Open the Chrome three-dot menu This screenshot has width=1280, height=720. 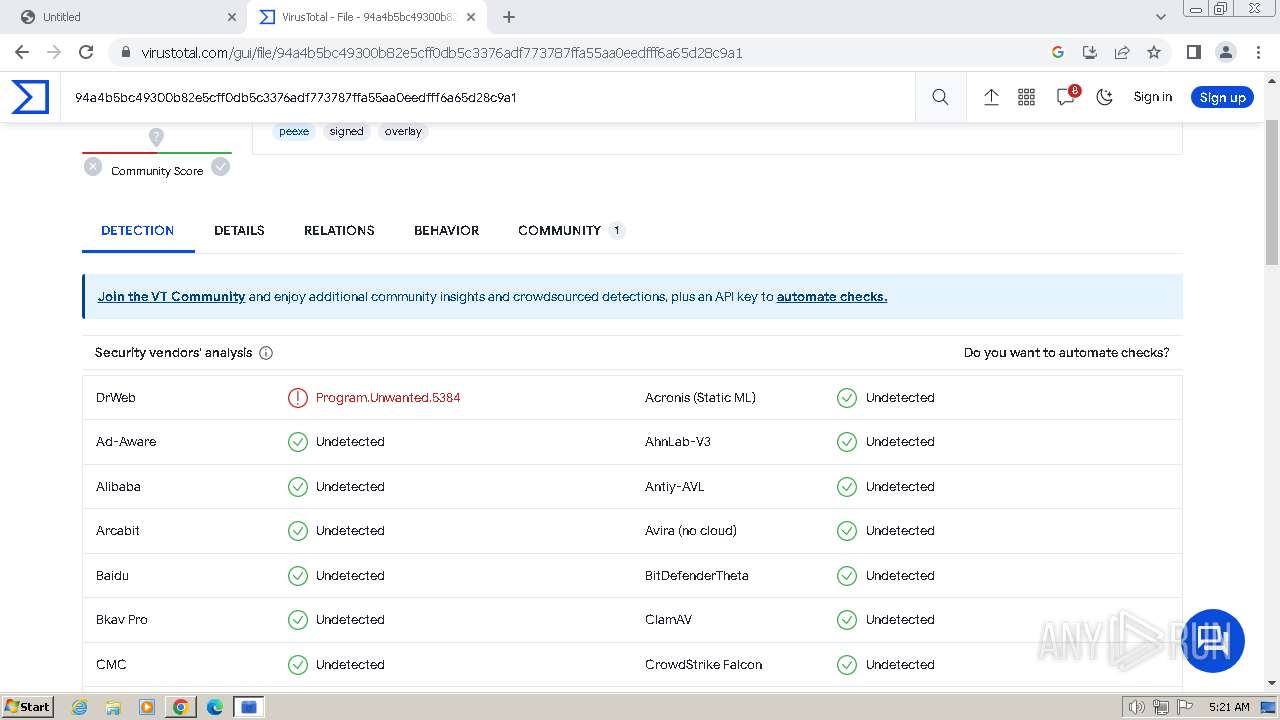click(x=1258, y=52)
